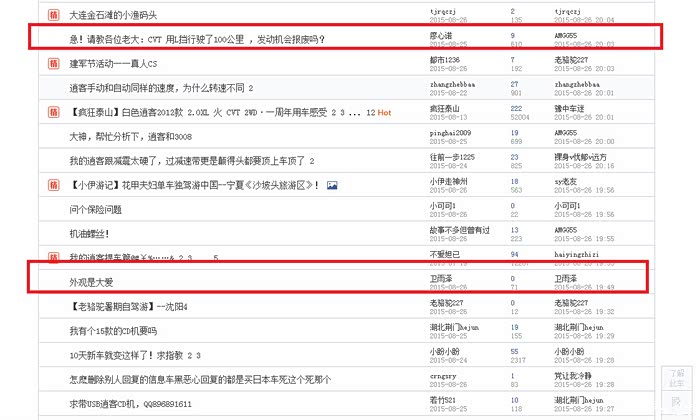Open last poster 老骆驼227 on 建军节活动 row
The width and height of the screenshot is (700, 420).
pos(571,59)
